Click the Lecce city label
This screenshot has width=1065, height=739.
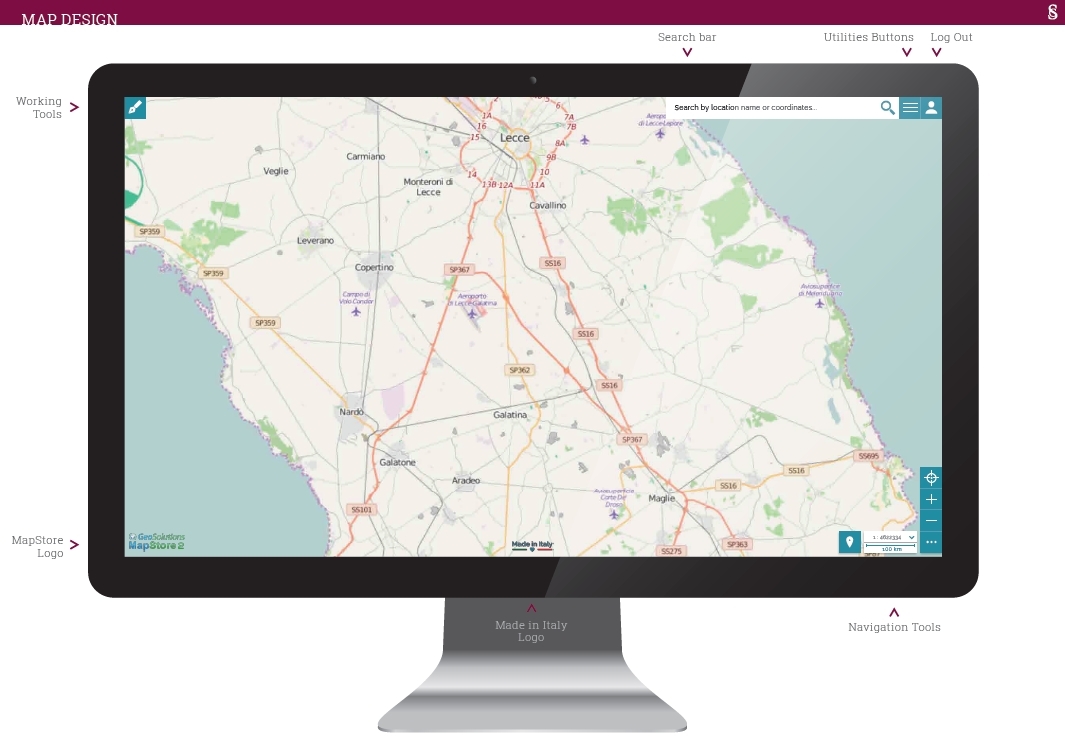[515, 138]
